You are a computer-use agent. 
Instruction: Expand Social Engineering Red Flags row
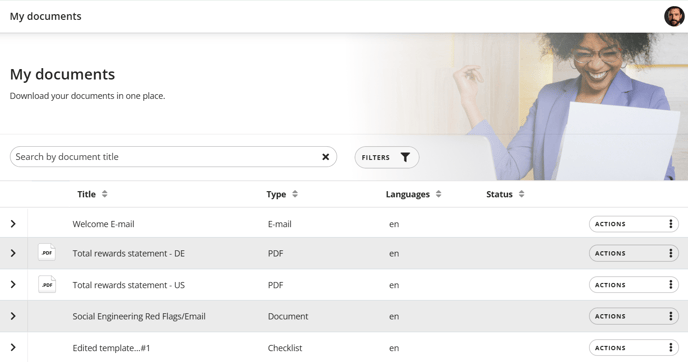point(13,316)
